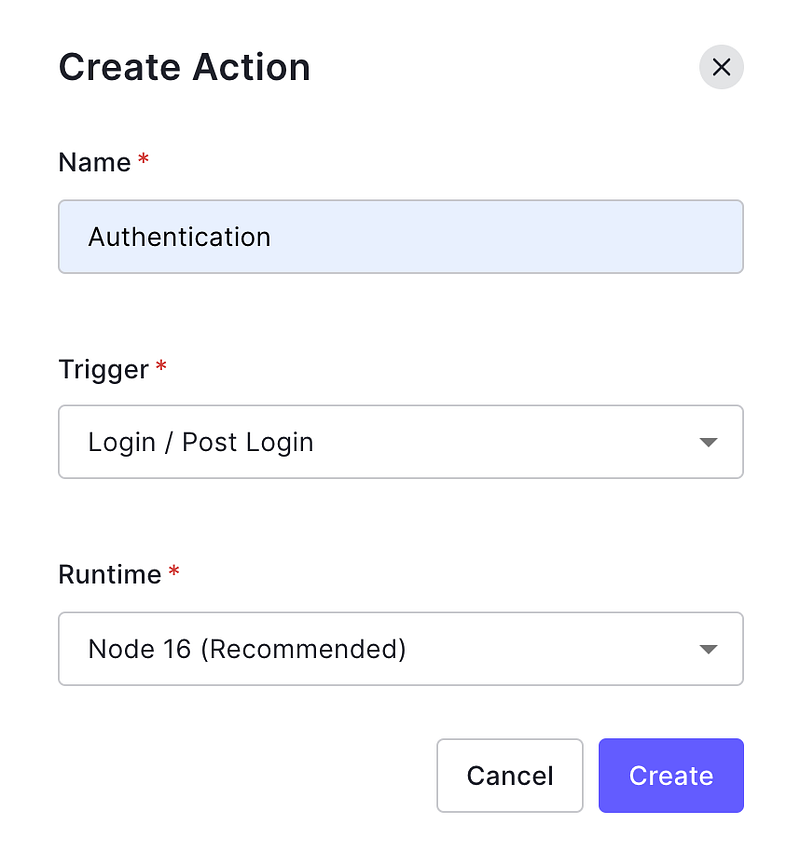Image resolution: width=800 pixels, height=850 pixels.
Task: Click the Name field label
Action: pyautogui.click(x=94, y=163)
